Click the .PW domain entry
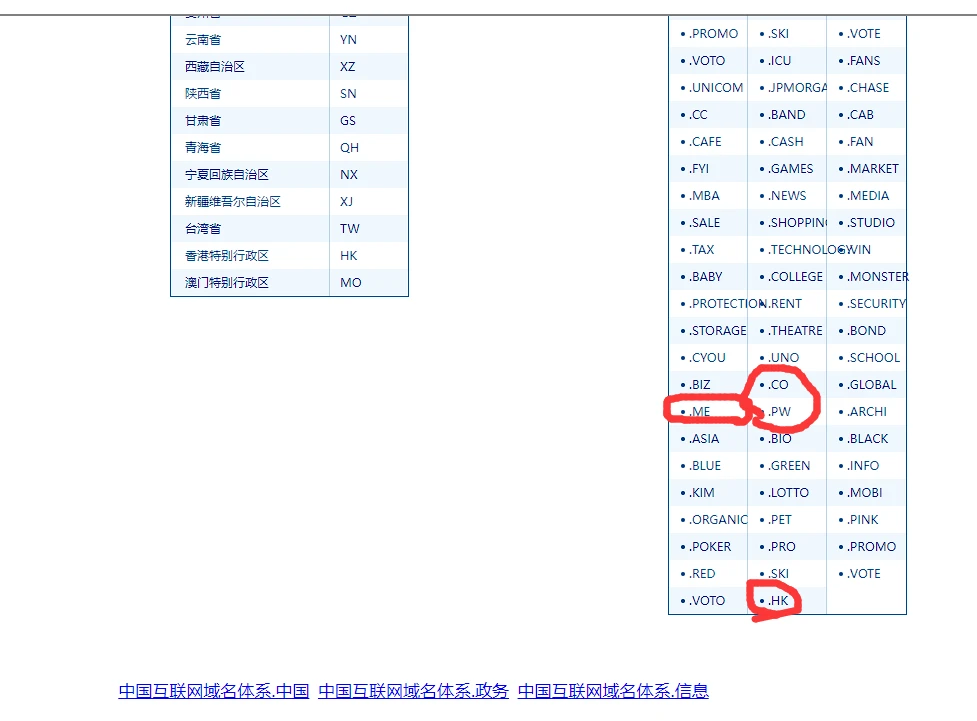This screenshot has height=721, width=977. 779,412
